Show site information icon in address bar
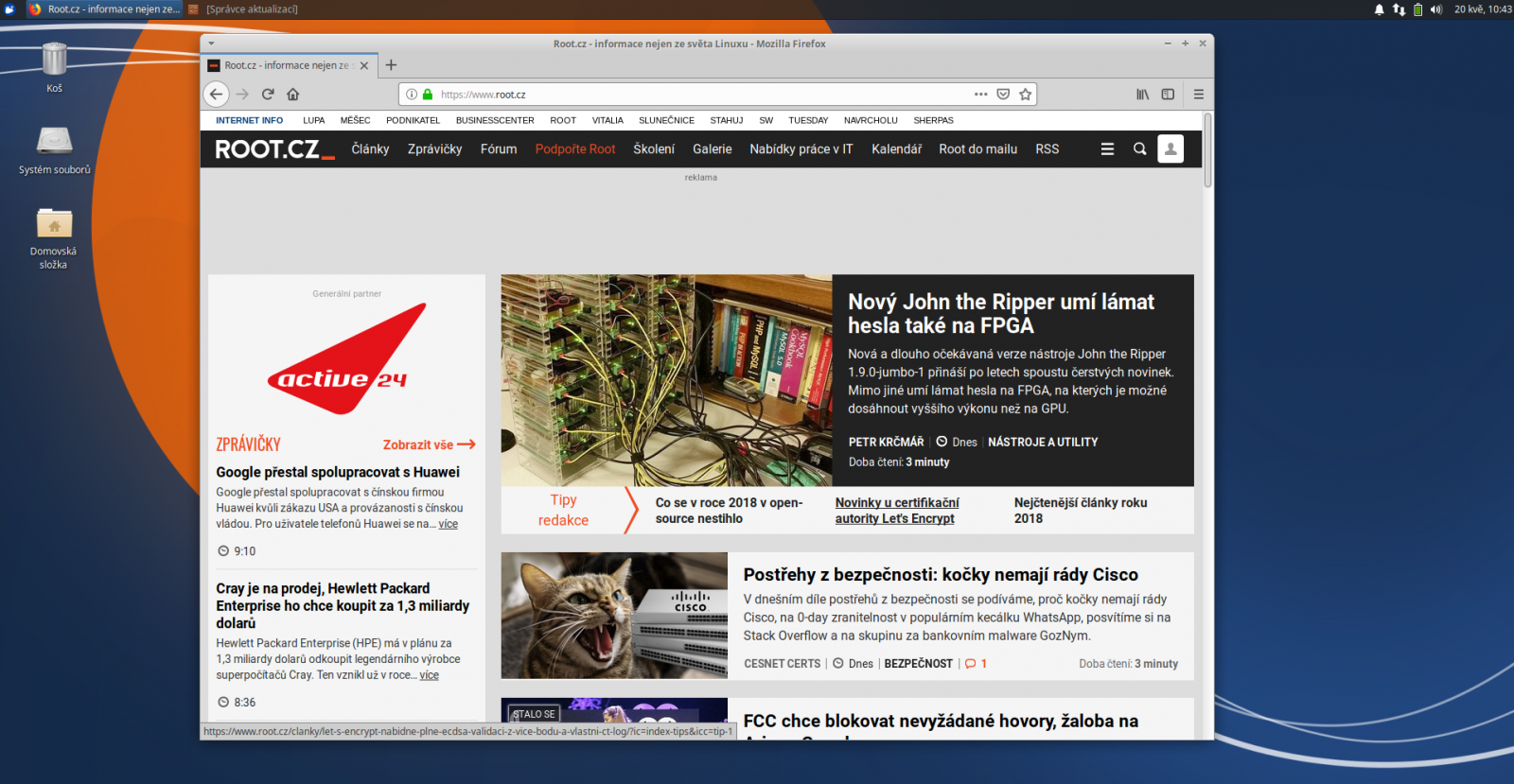The height and width of the screenshot is (784, 1514). tap(412, 95)
